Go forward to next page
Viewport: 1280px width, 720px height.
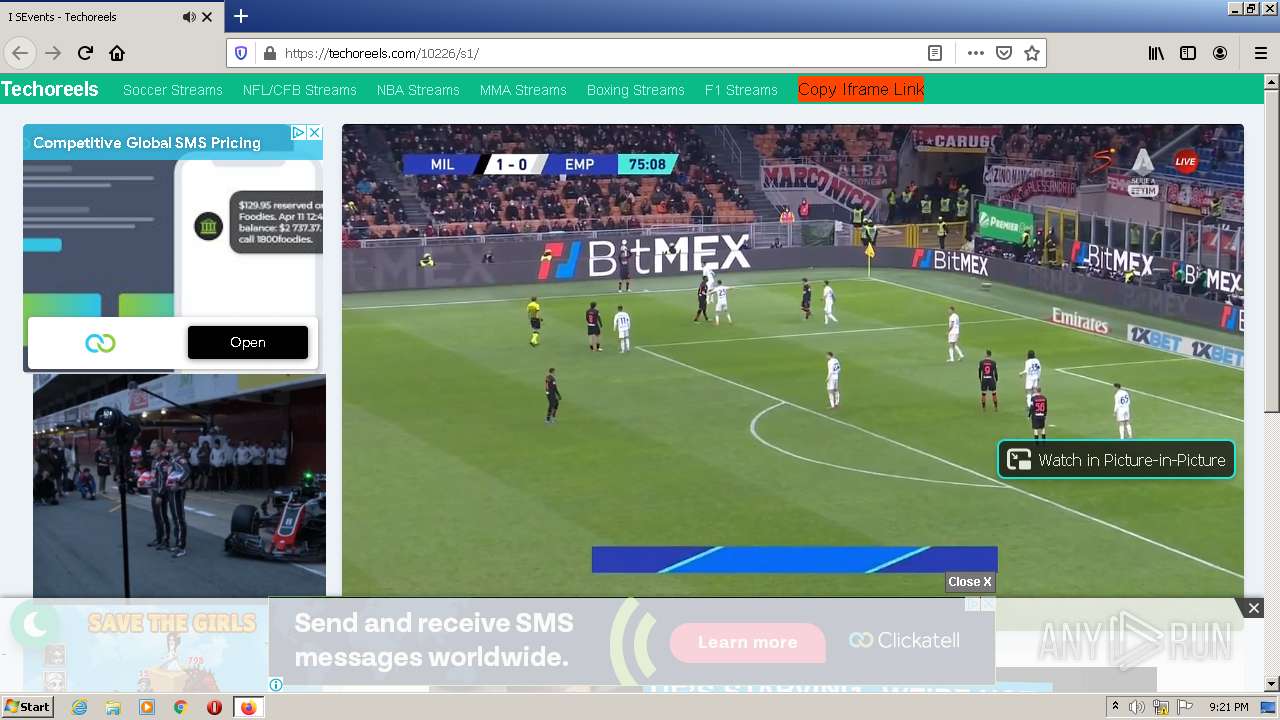tap(53, 53)
